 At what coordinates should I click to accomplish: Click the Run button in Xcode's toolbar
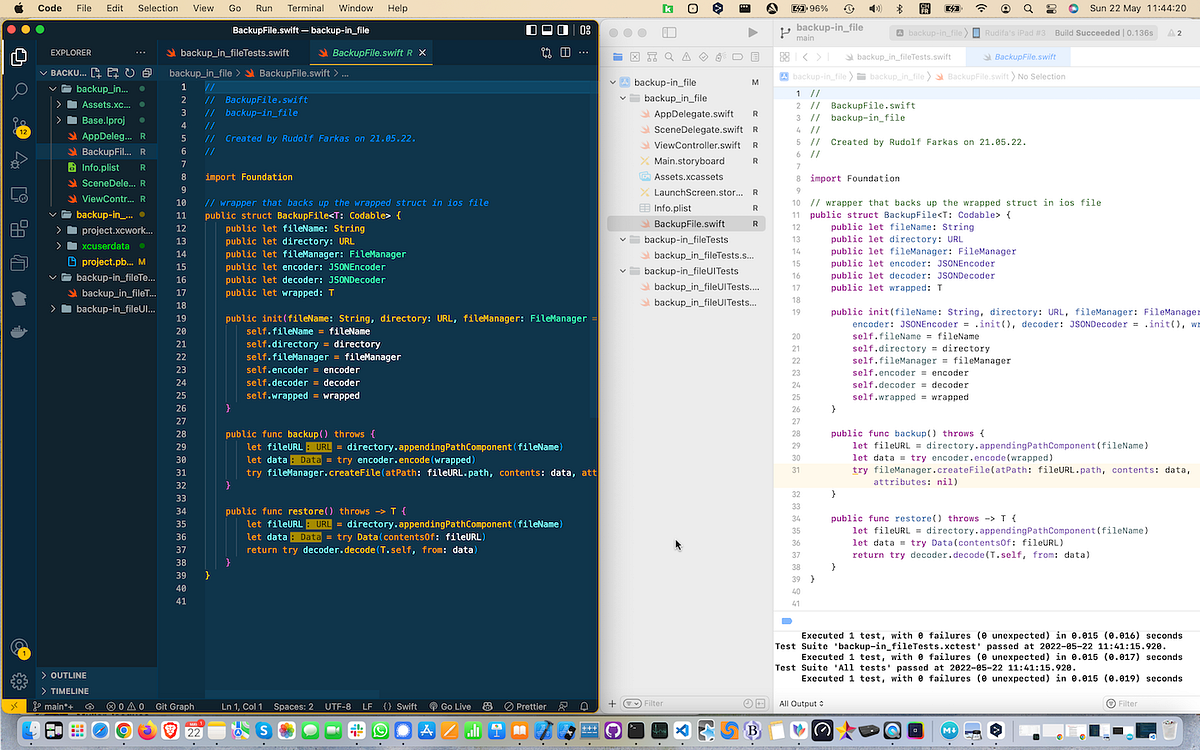point(753,31)
